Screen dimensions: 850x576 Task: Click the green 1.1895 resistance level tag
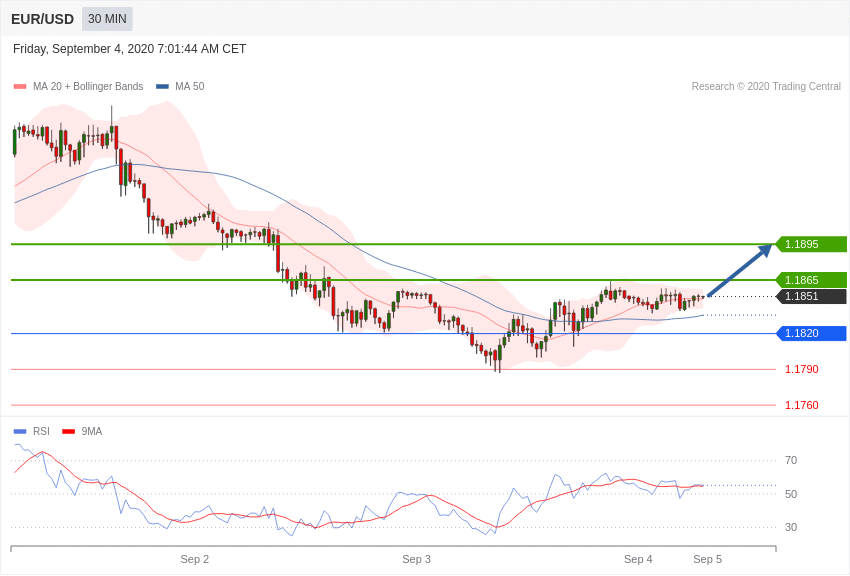[811, 244]
